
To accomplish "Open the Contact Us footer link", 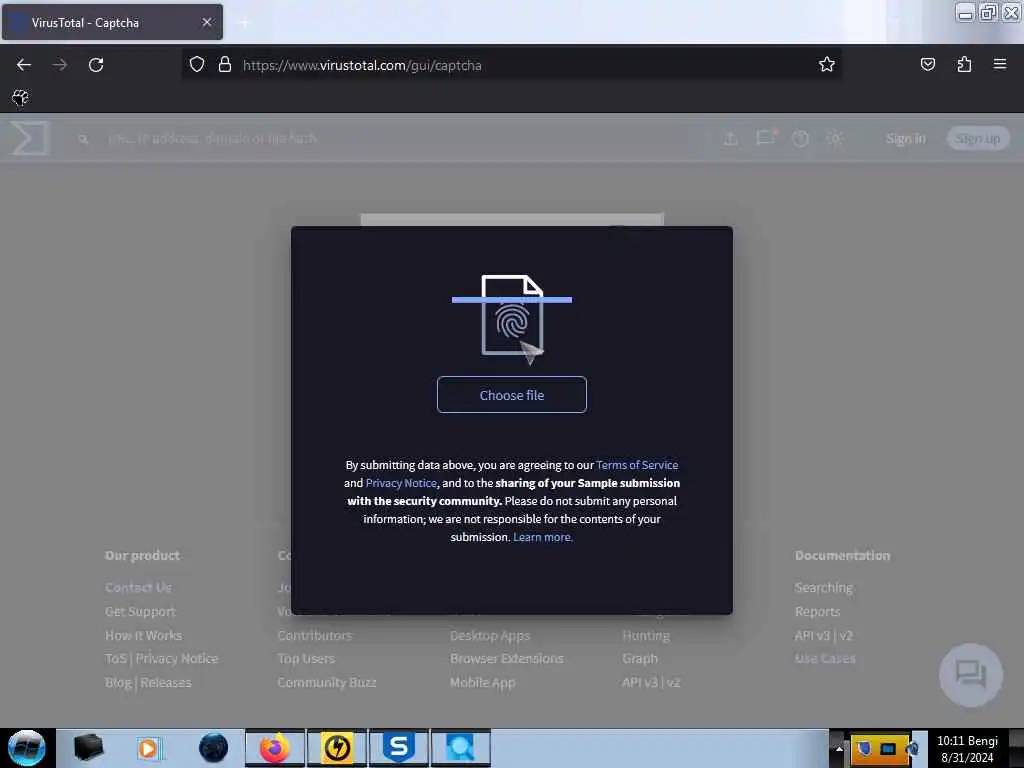I will pyautogui.click(x=138, y=587).
